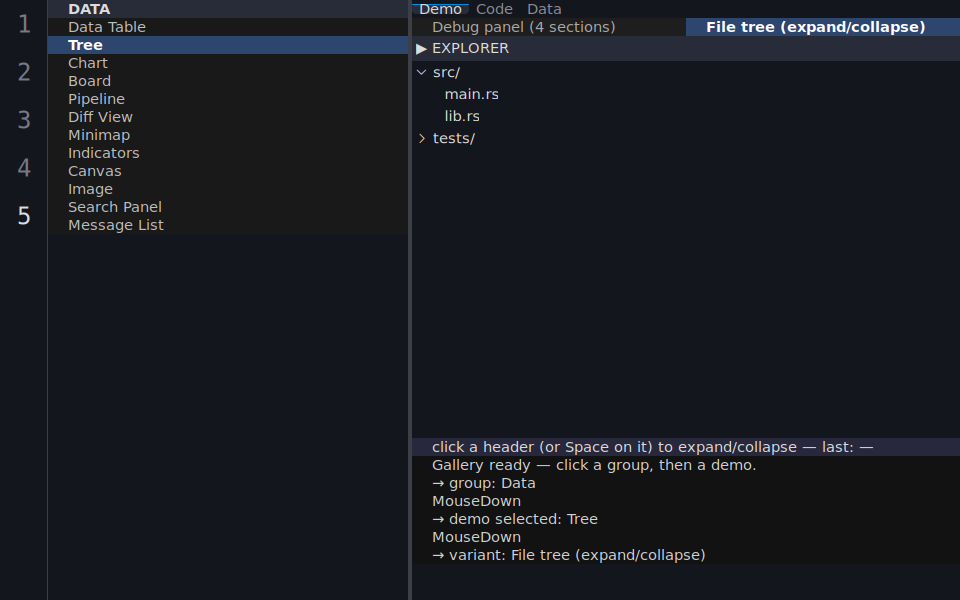Open lib.rs in the file tree
The width and height of the screenshot is (960, 600).
[x=462, y=116]
